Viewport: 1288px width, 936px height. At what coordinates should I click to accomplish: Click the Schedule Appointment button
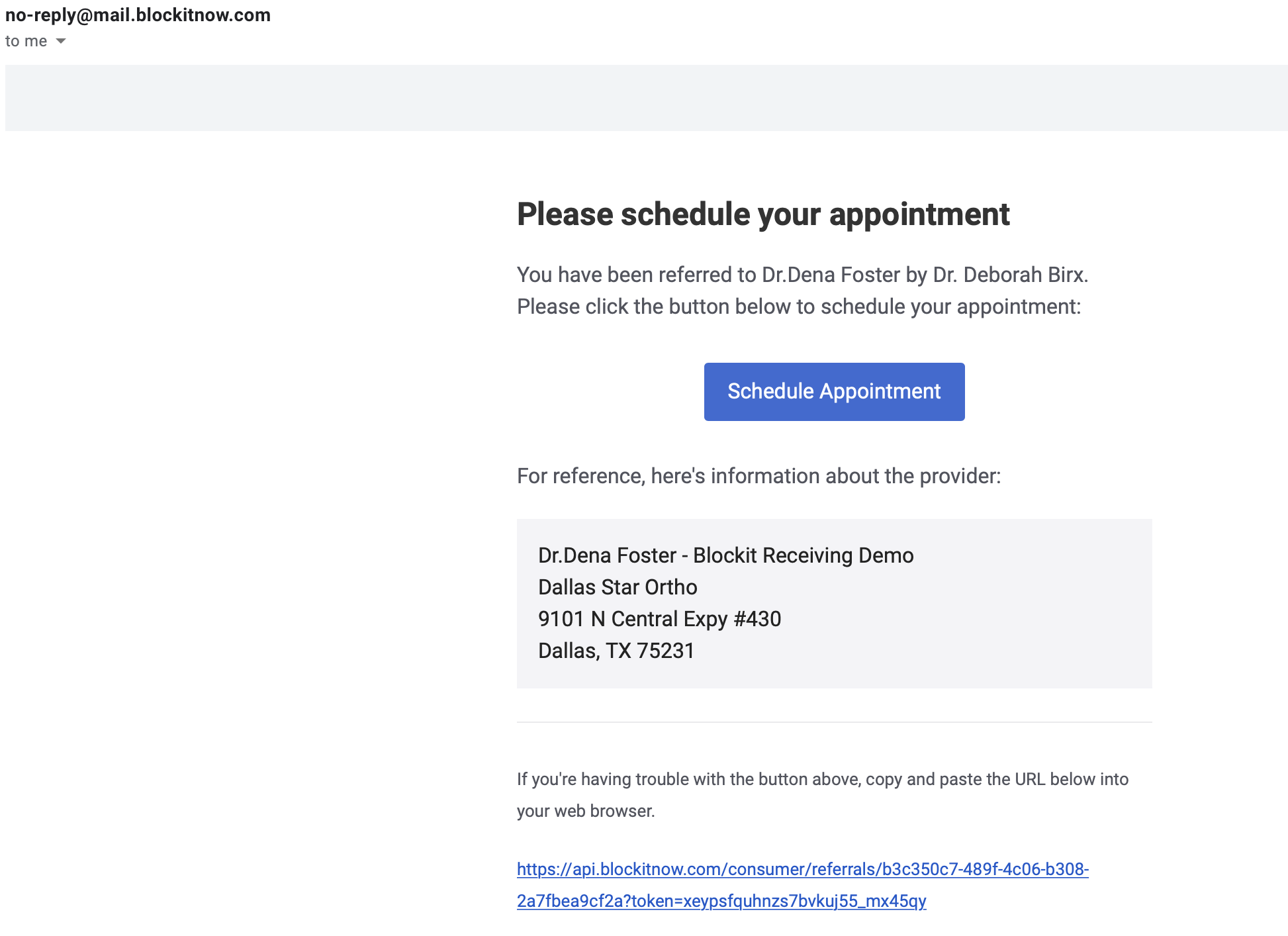point(834,391)
